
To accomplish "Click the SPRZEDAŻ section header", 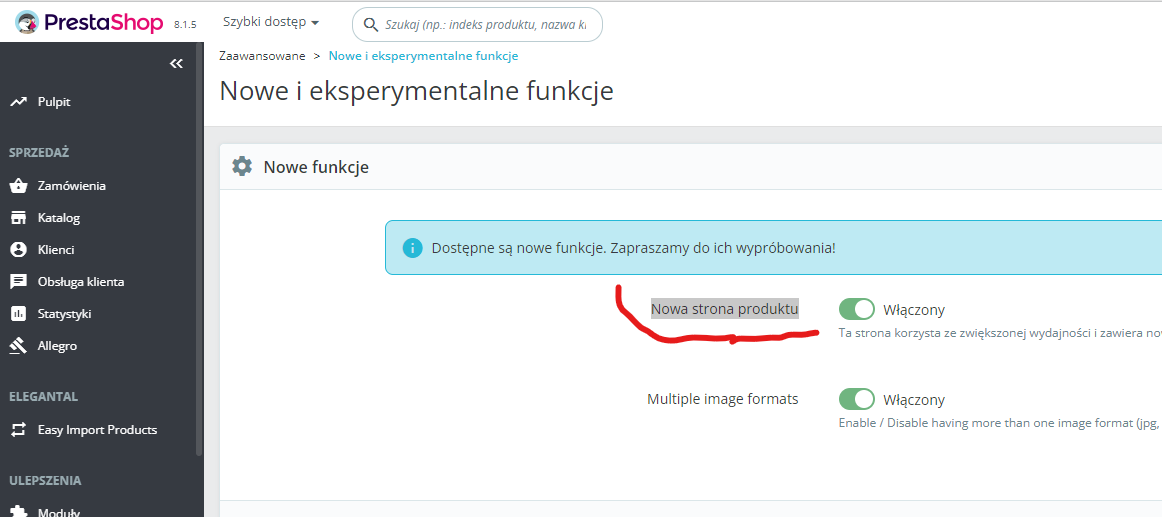I will click(39, 153).
